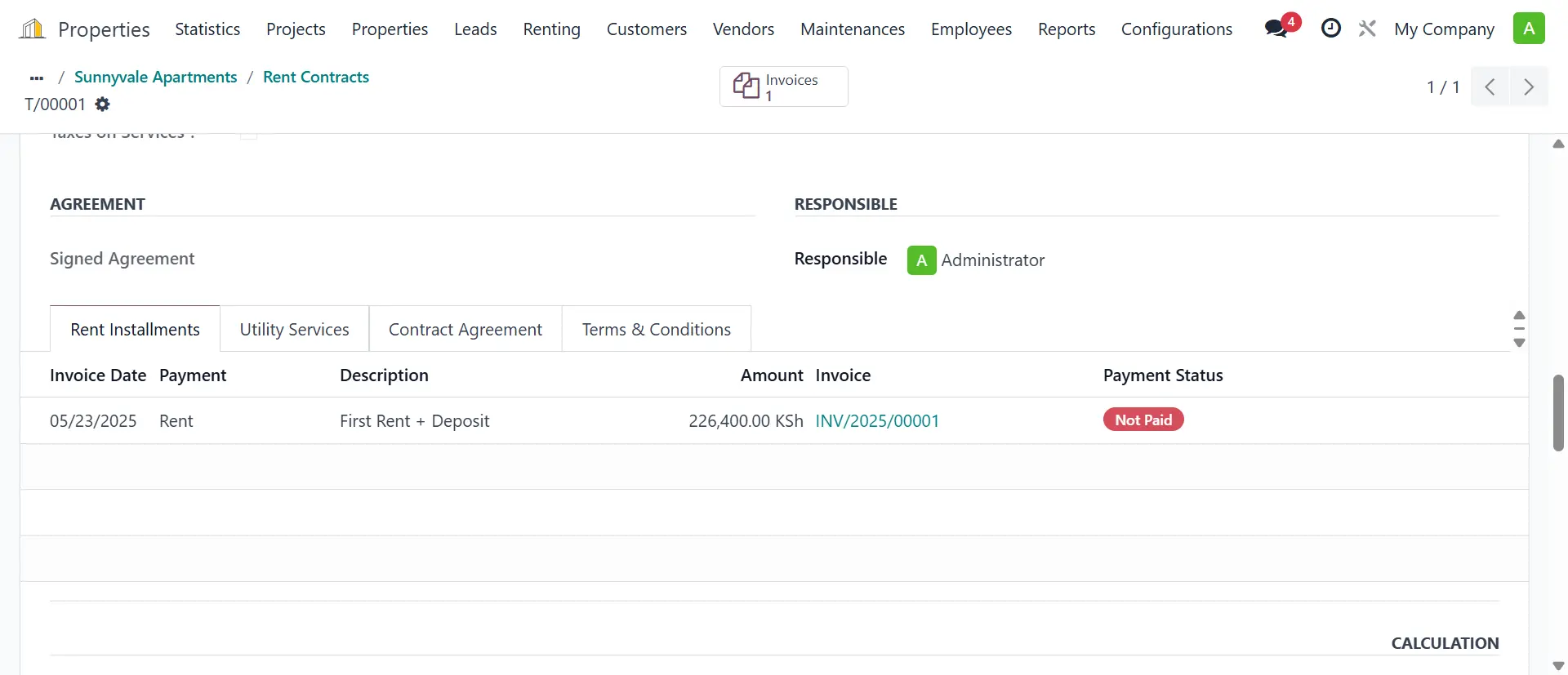Switch to the Utility Services tab
Screen dimensions: 1568x675
[294, 329]
